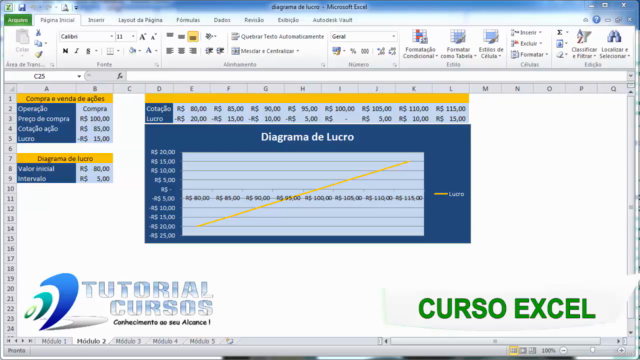
Task: Open Mesclar e Centralizar dropdown arrow
Action: pyautogui.click(x=298, y=51)
